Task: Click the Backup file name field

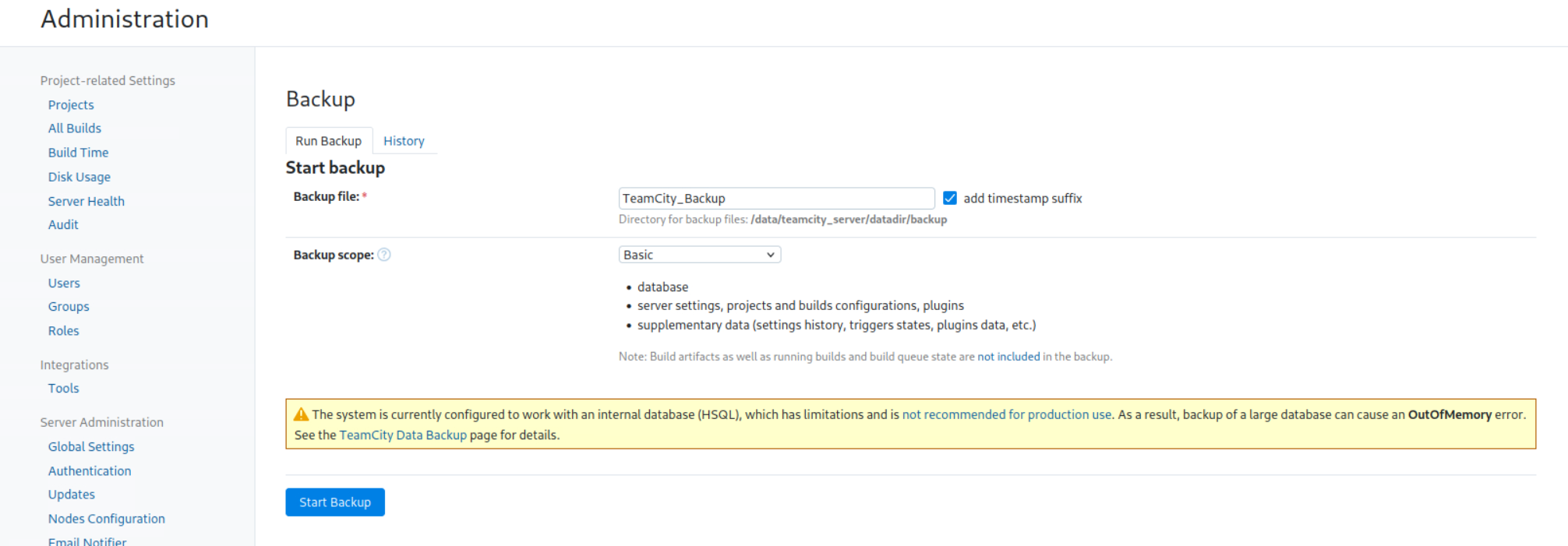Action: (775, 199)
